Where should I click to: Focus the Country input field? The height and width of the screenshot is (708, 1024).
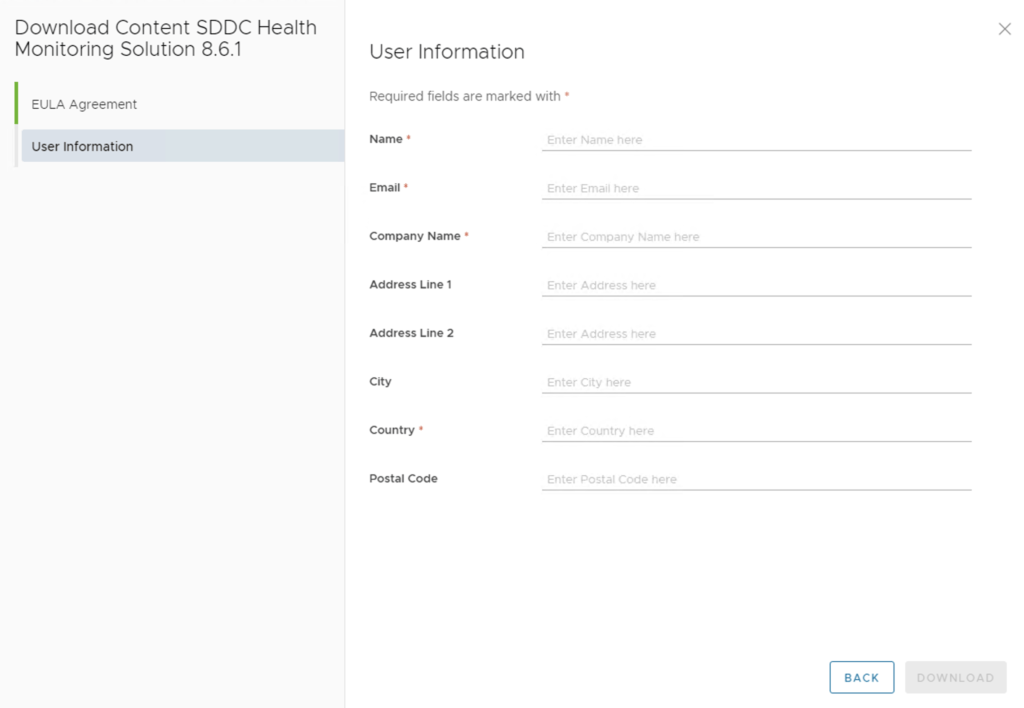[x=756, y=431]
